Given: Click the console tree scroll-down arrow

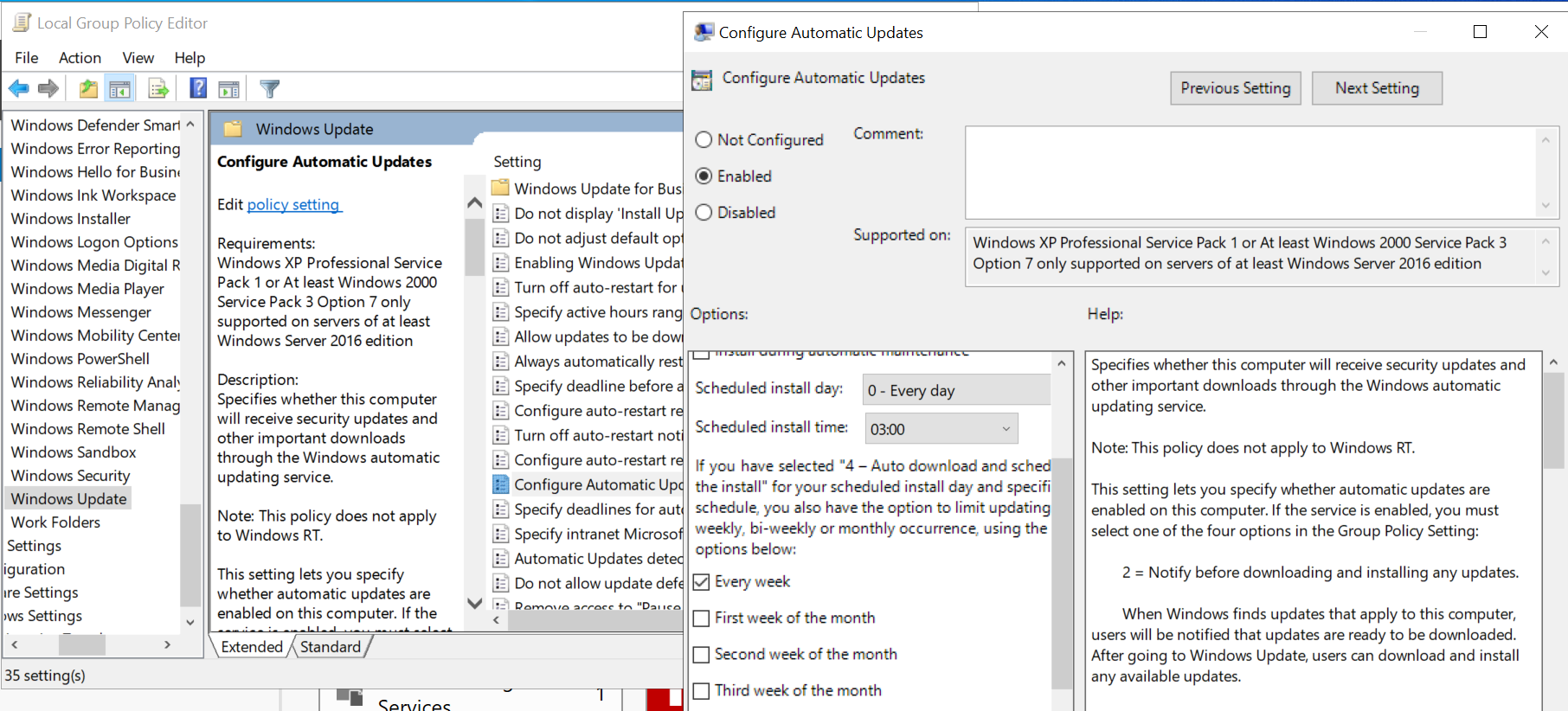Looking at the screenshot, I should pos(190,622).
